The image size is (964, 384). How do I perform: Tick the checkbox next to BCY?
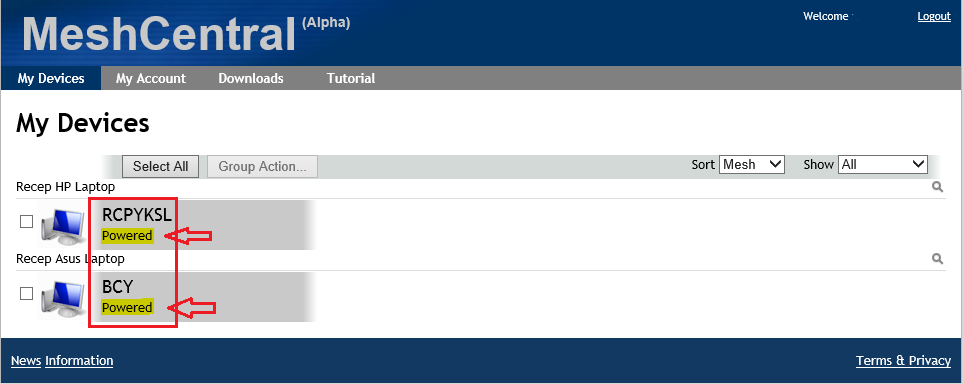[26, 294]
